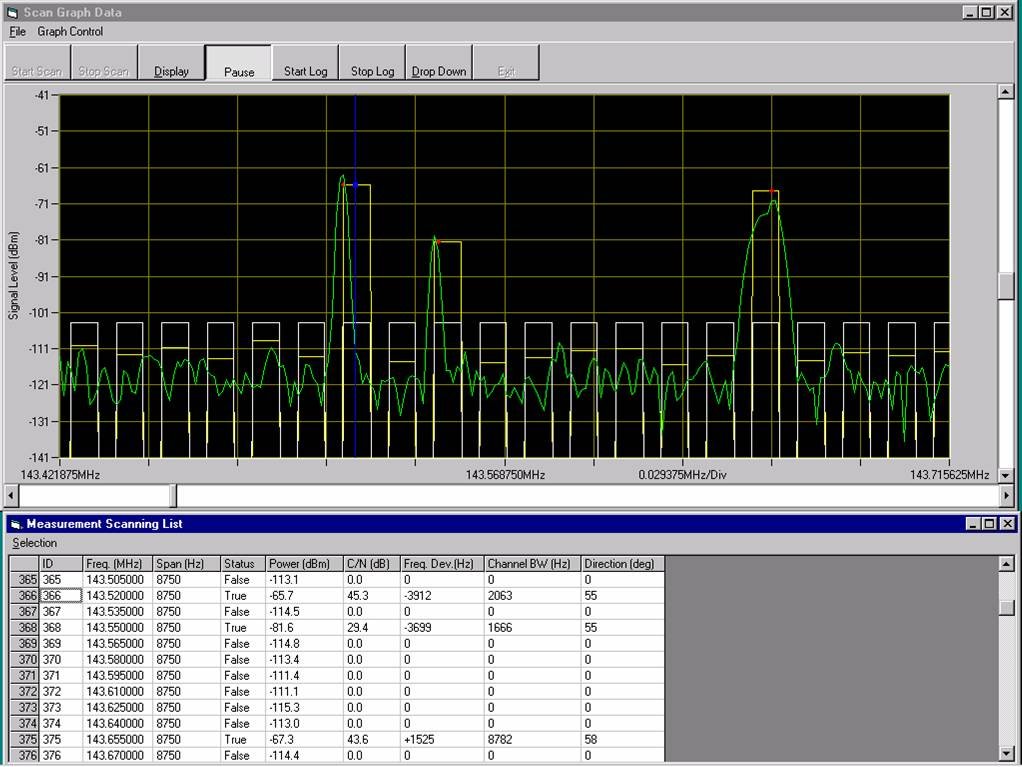Click the Channel BW (Hz) column header

533,564
